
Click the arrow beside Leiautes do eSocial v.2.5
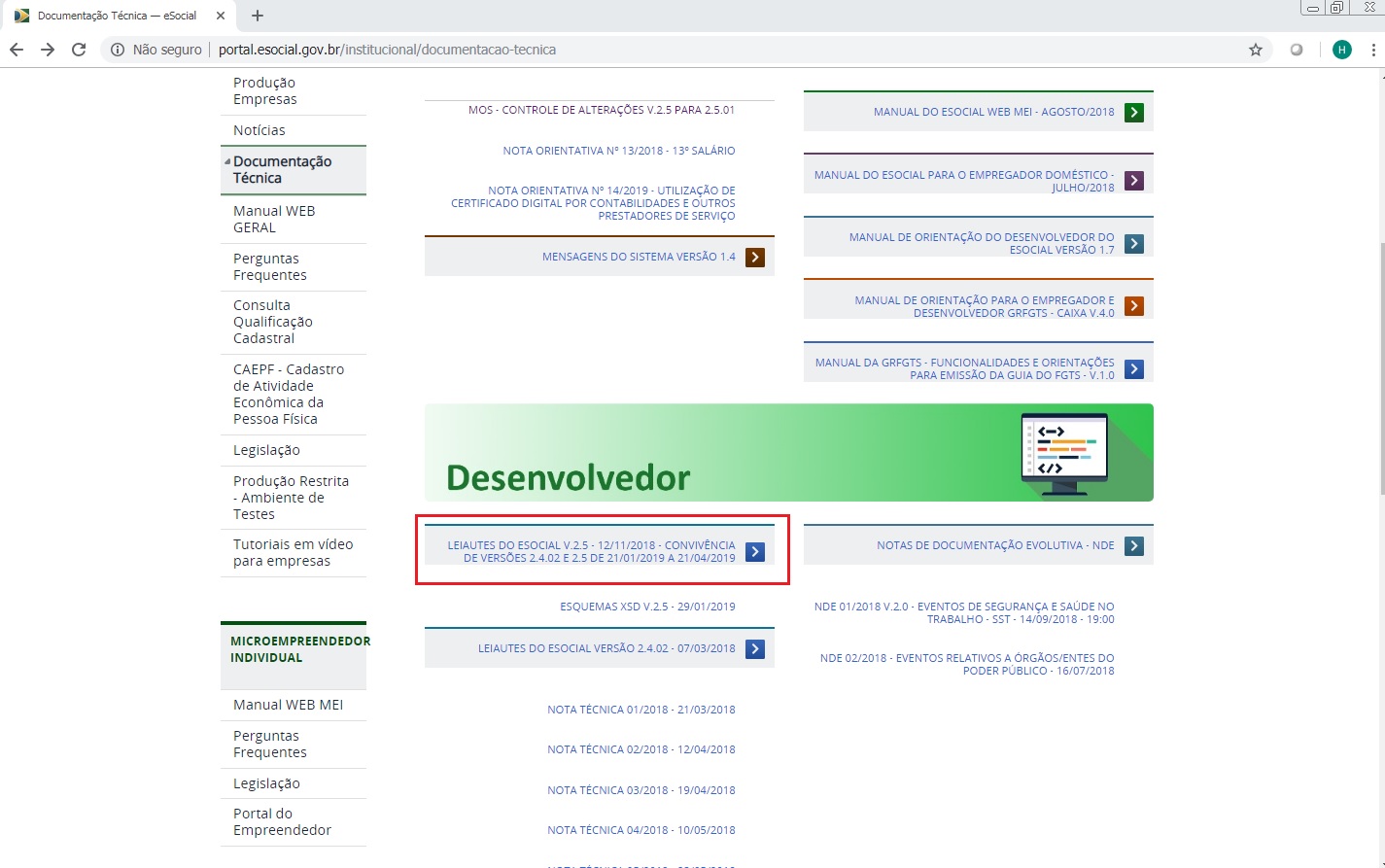(x=755, y=552)
